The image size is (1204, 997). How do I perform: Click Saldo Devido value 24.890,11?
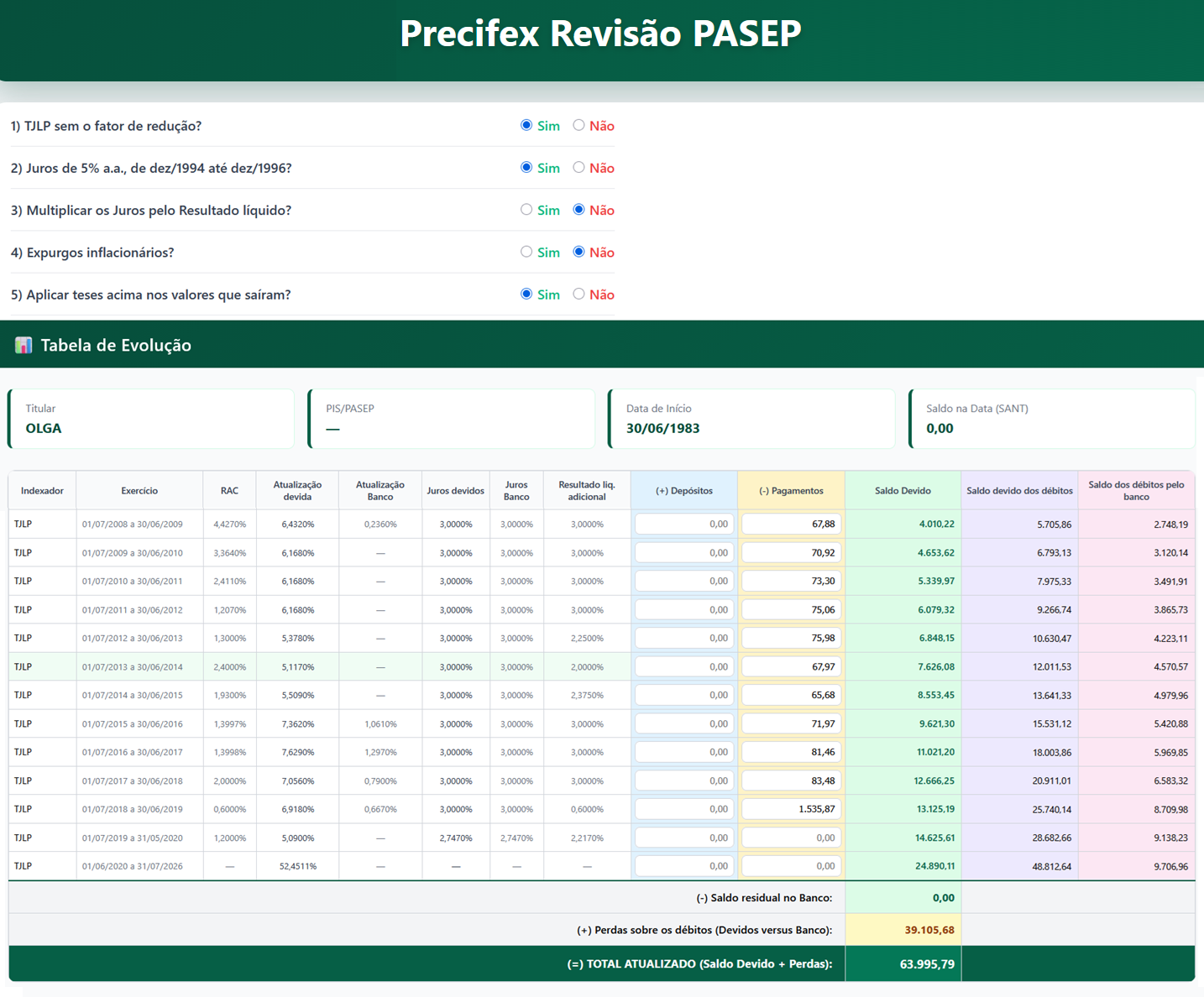[934, 866]
